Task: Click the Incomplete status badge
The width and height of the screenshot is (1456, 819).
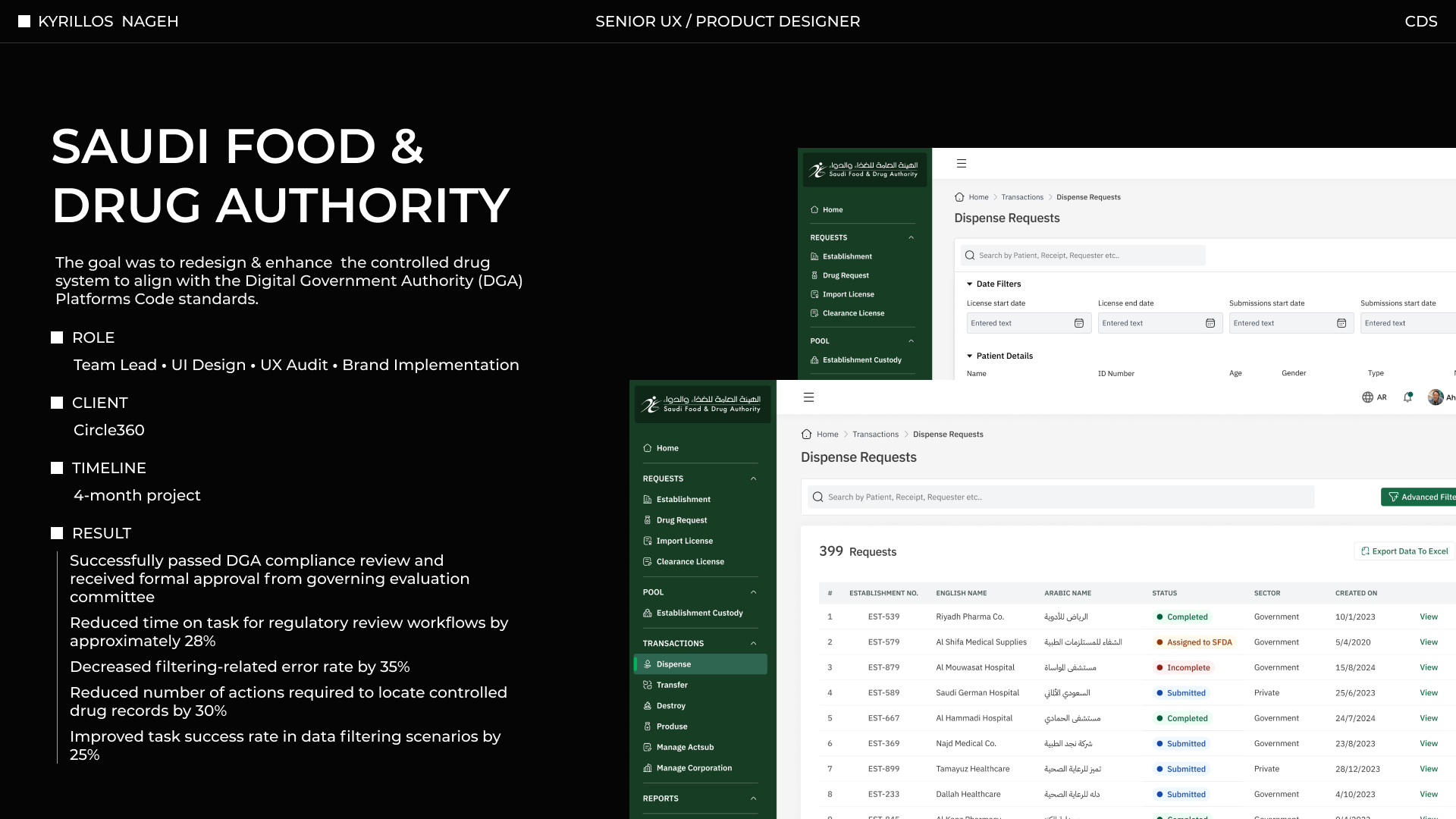Action: 1183,668
